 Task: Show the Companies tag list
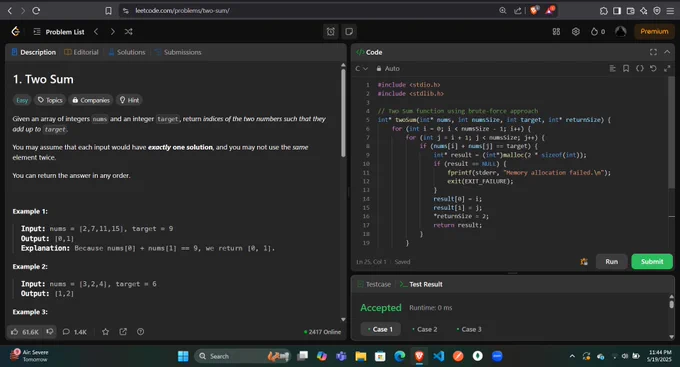[91, 100]
